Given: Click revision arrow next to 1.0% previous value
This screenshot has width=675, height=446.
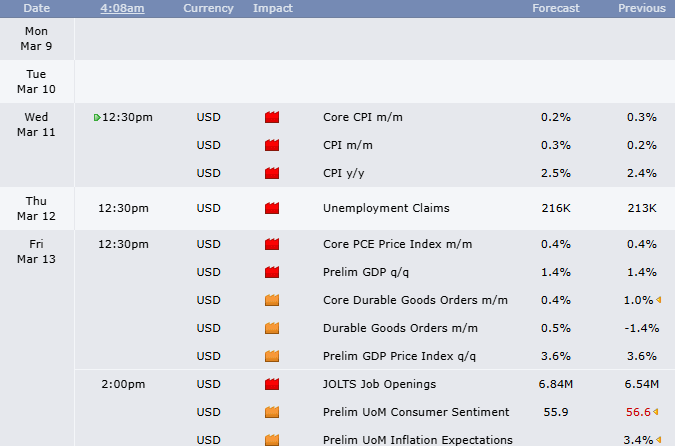Looking at the screenshot, I should [x=658, y=300].
